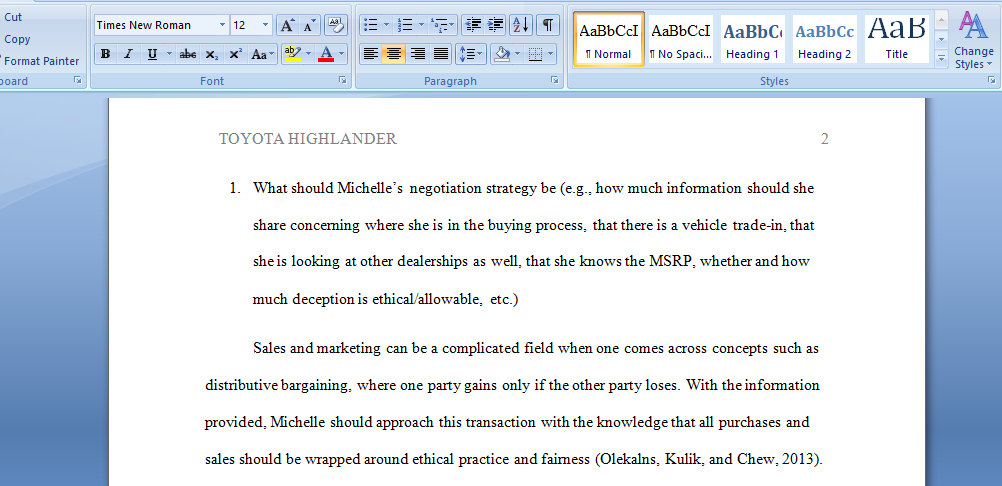Click the Copy command
Screen dimensions: 1002x486
click(17, 39)
